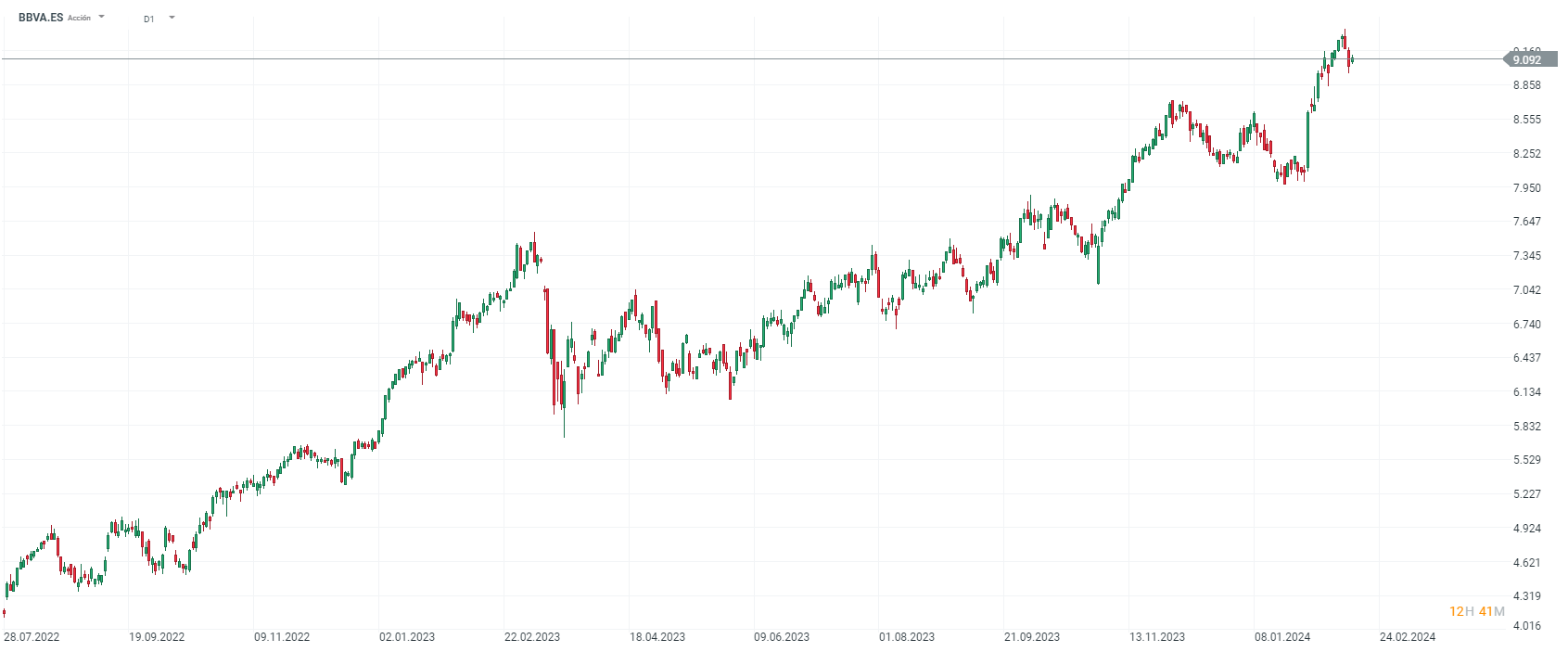This screenshot has height=652, width=1568.
Task: Select the D1 interval label
Action: (149, 18)
